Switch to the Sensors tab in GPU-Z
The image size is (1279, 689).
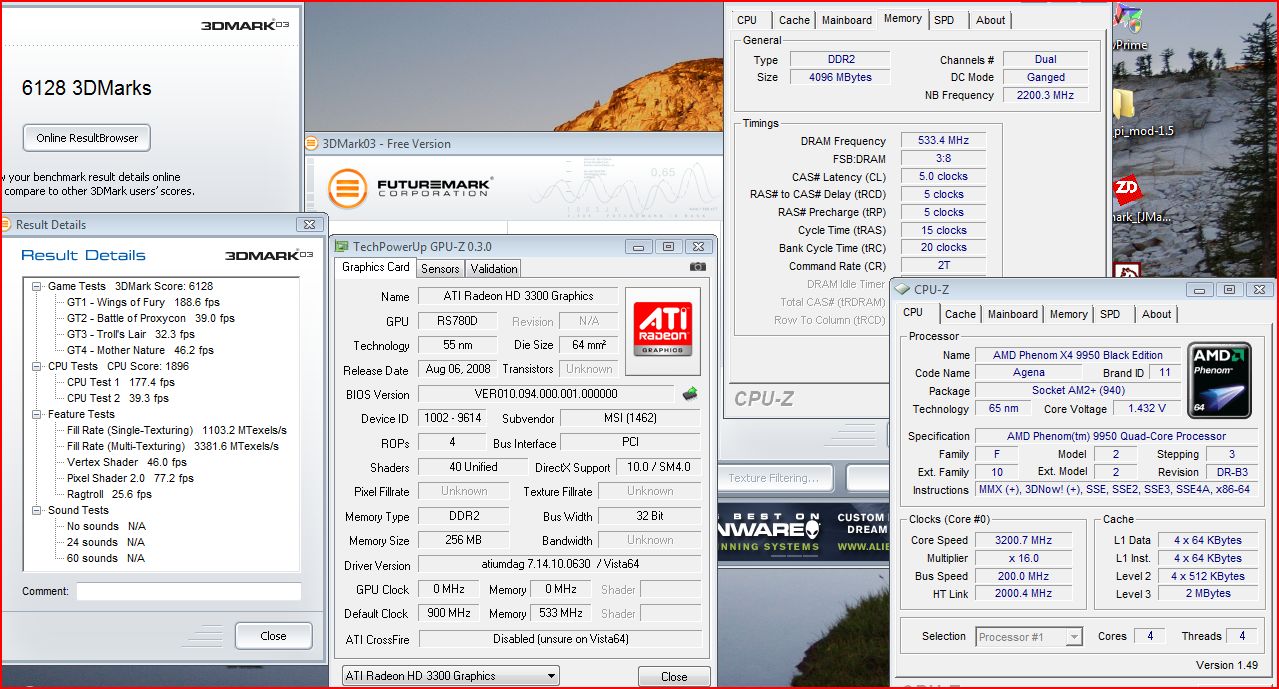440,268
